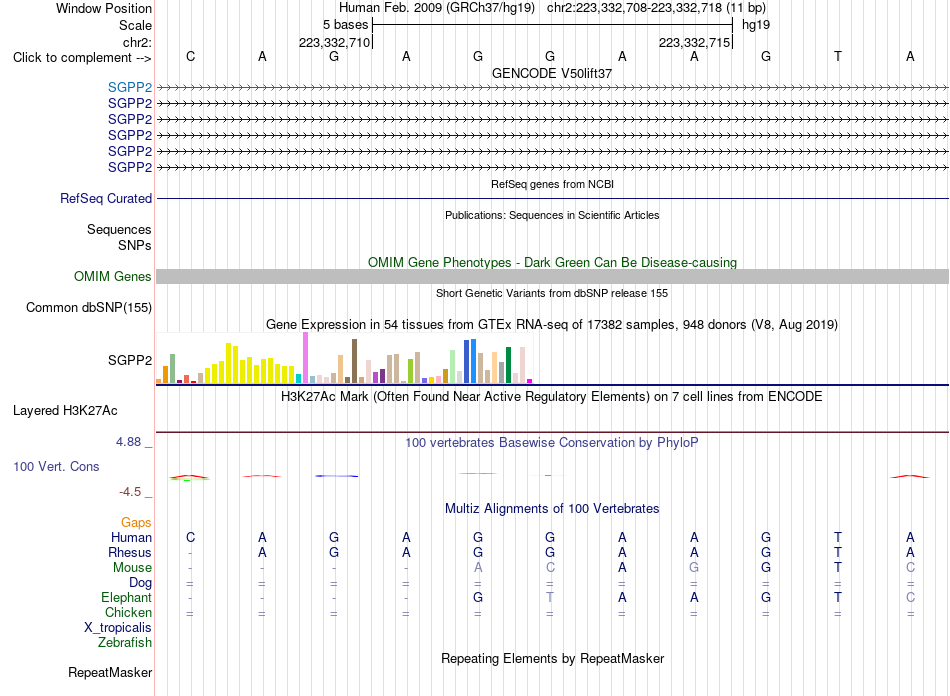Click the tall violet bar in GTEx chart
The width and height of the screenshot is (950, 696).
point(305,357)
